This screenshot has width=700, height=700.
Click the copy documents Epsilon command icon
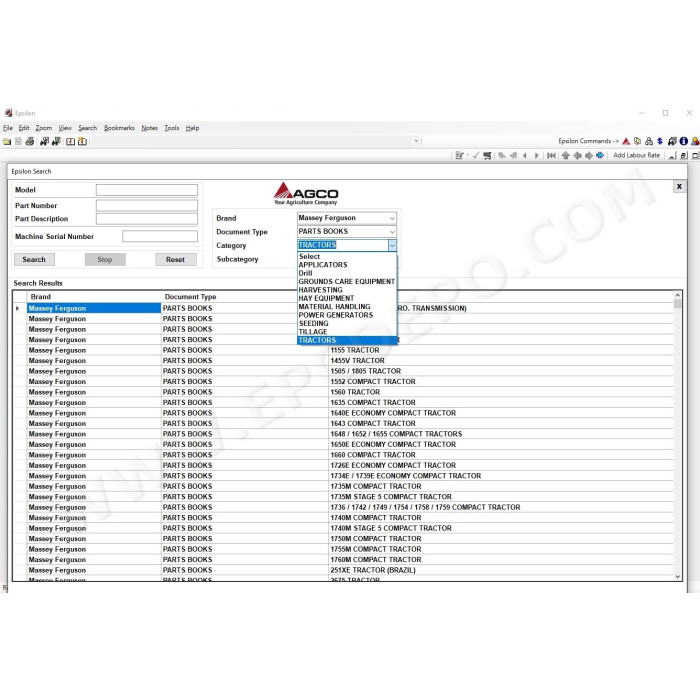pyautogui.click(x=638, y=141)
